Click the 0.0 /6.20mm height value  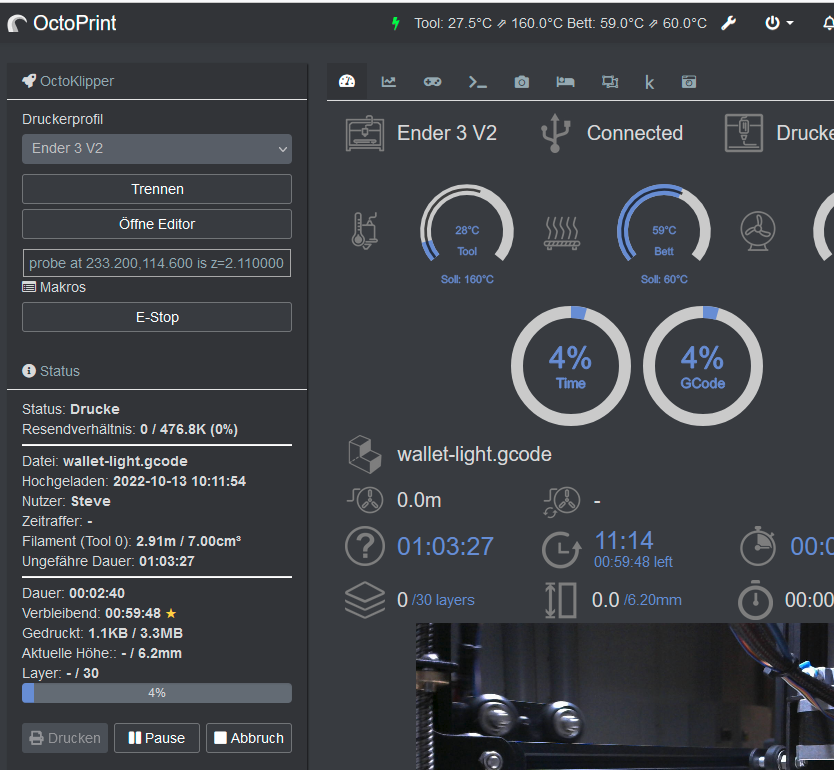pyautogui.click(x=637, y=600)
